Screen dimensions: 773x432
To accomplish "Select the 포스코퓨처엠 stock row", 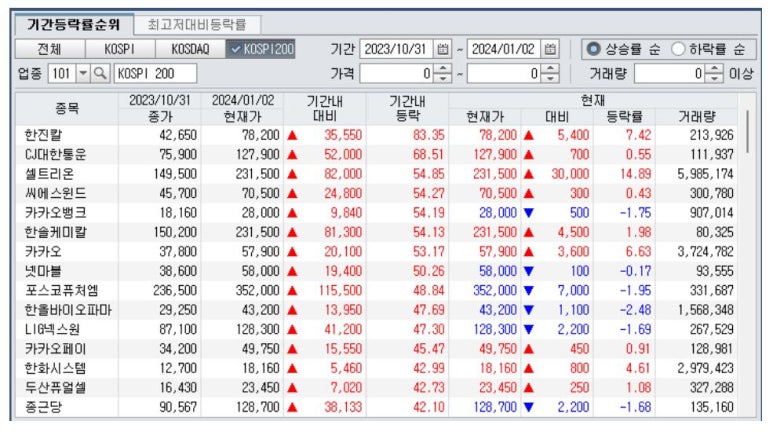I will tap(377, 290).
